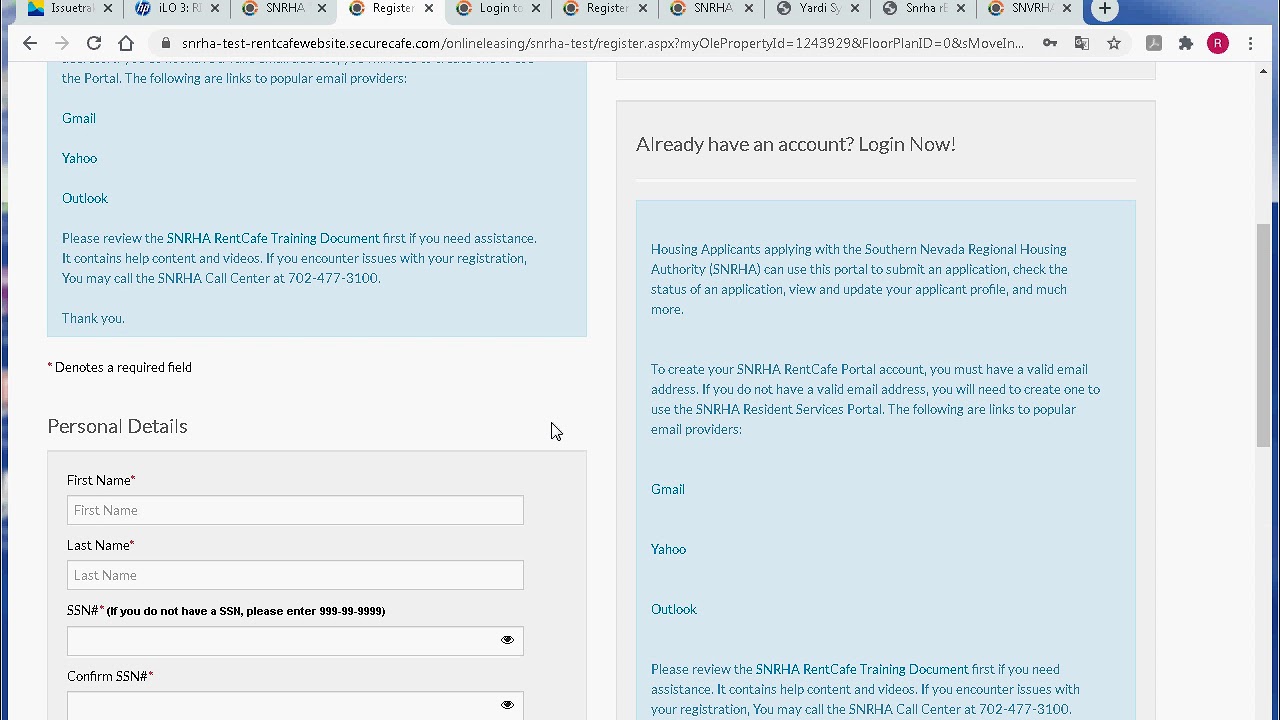Close the Yardi Sy tab
1280x720 pixels.
click(855, 8)
